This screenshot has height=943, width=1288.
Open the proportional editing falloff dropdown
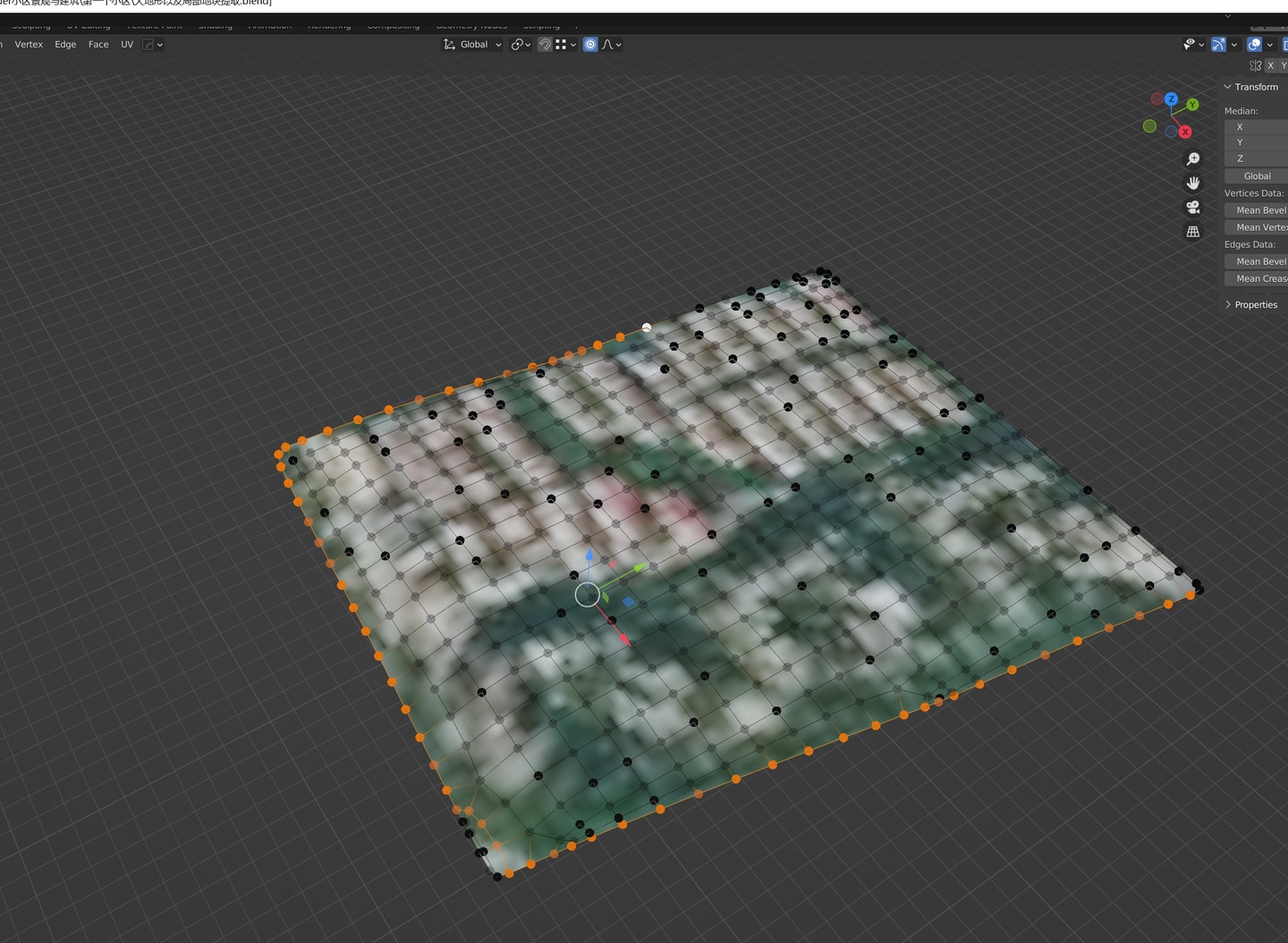(x=612, y=44)
